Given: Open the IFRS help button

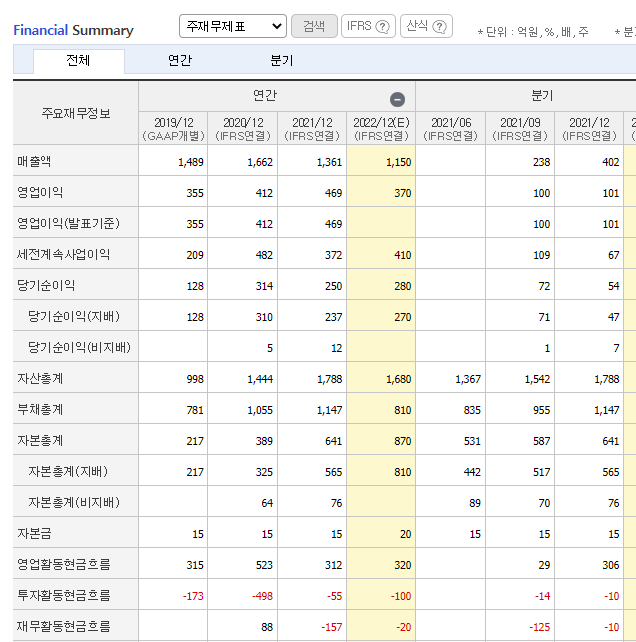Looking at the screenshot, I should coord(368,26).
